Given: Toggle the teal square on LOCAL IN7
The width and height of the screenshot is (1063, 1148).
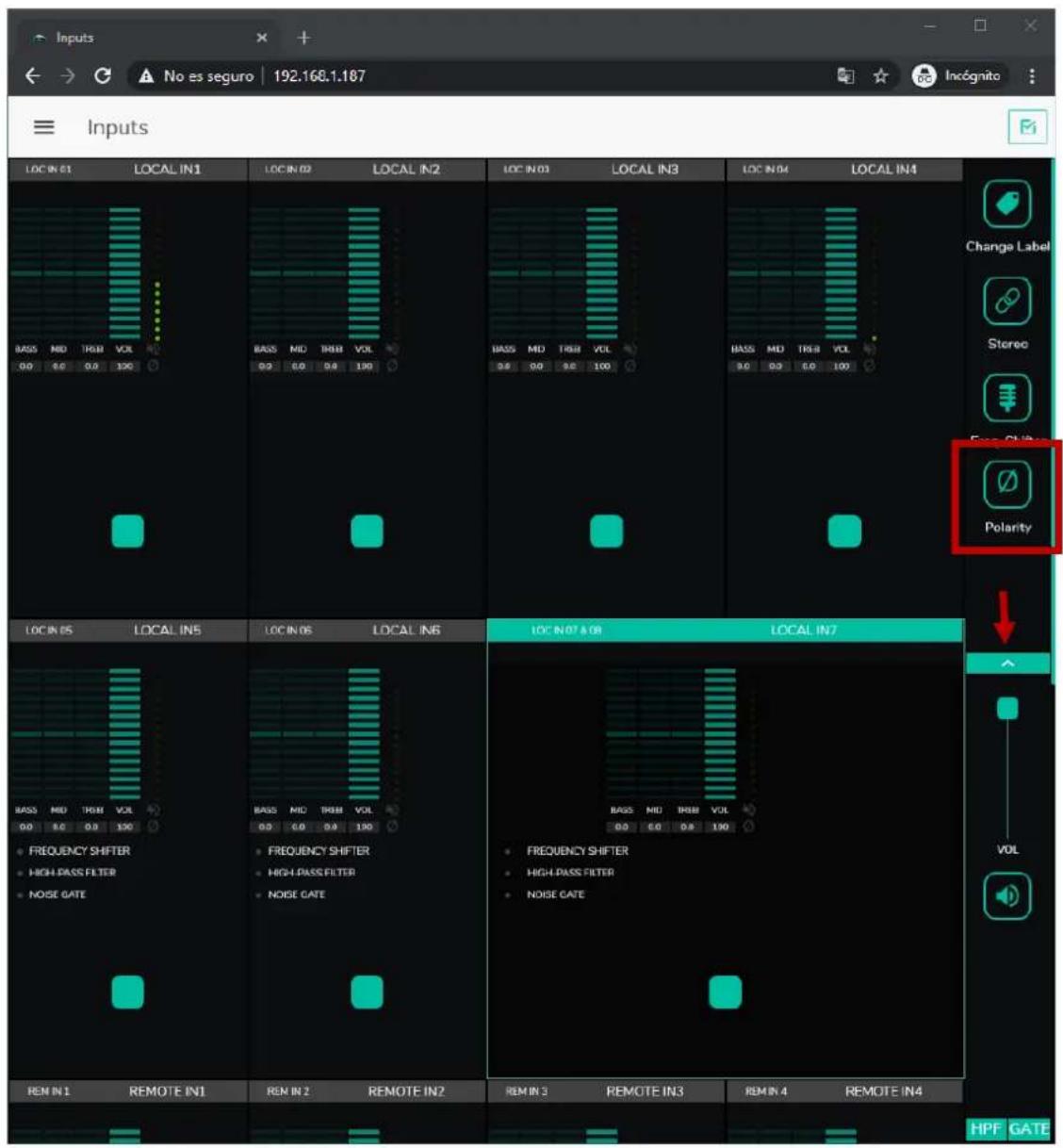Looking at the screenshot, I should (x=725, y=992).
